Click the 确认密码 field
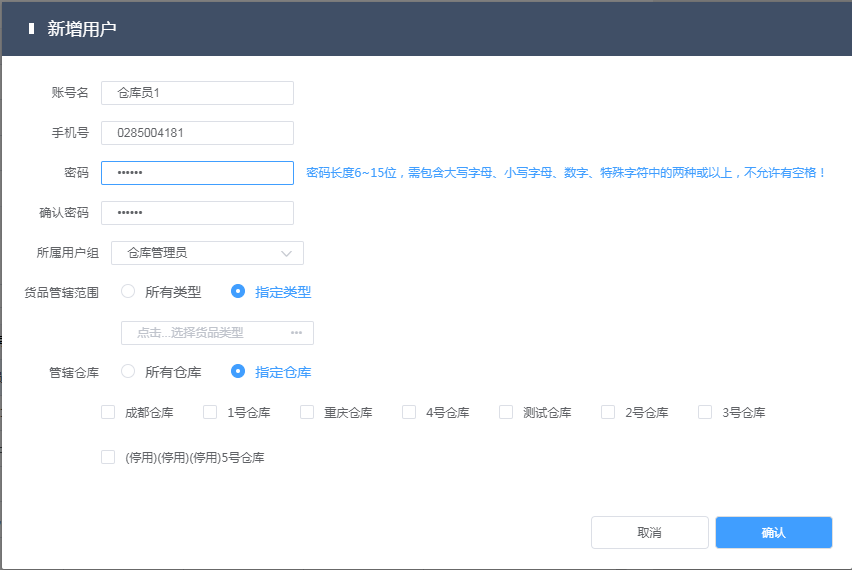Viewport: 852px width, 570px height. tap(197, 213)
